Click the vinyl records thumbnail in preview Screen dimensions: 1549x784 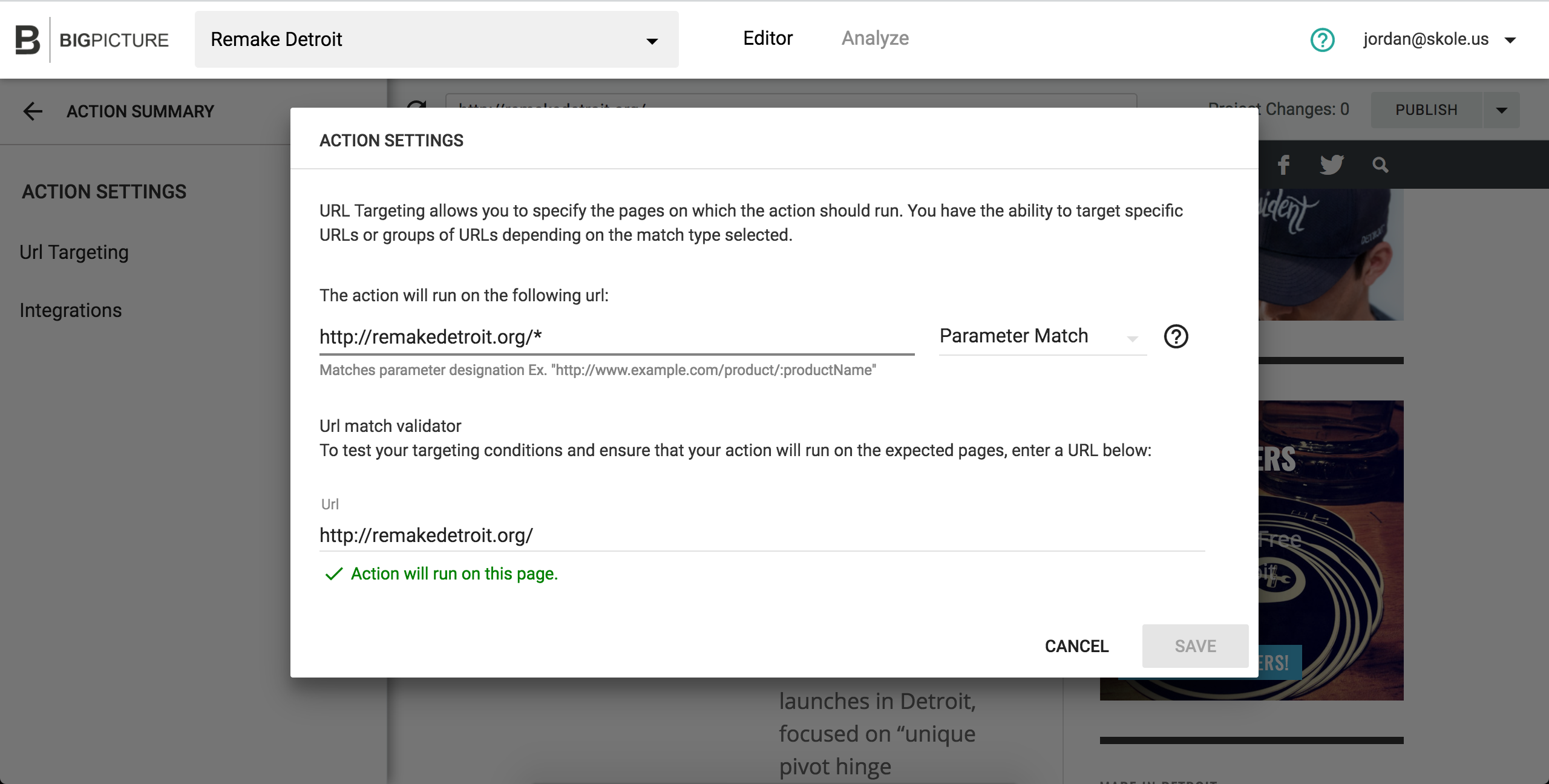[x=1331, y=550]
